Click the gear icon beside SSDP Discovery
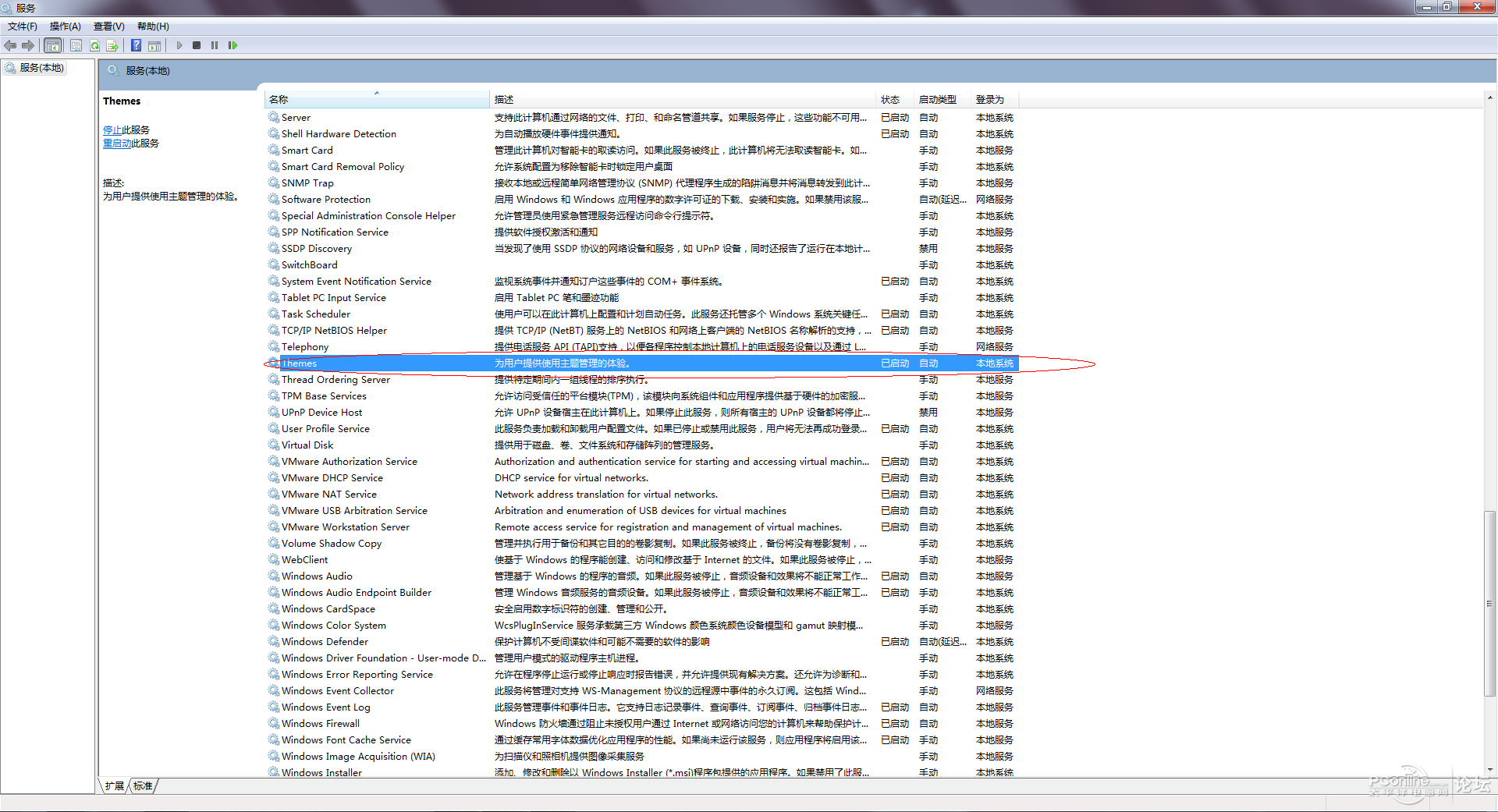This screenshot has width=1498, height=812. 274,248
